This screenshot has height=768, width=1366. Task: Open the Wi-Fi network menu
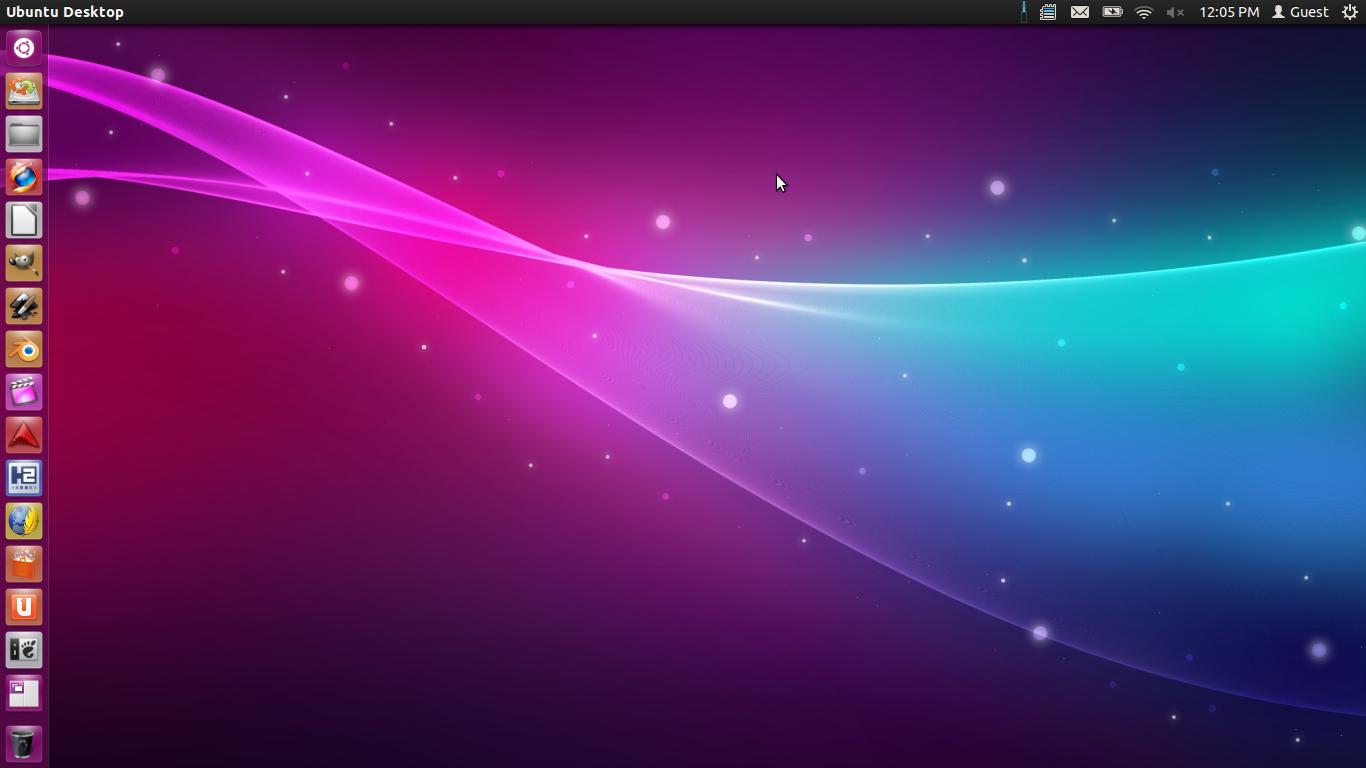coord(1144,12)
